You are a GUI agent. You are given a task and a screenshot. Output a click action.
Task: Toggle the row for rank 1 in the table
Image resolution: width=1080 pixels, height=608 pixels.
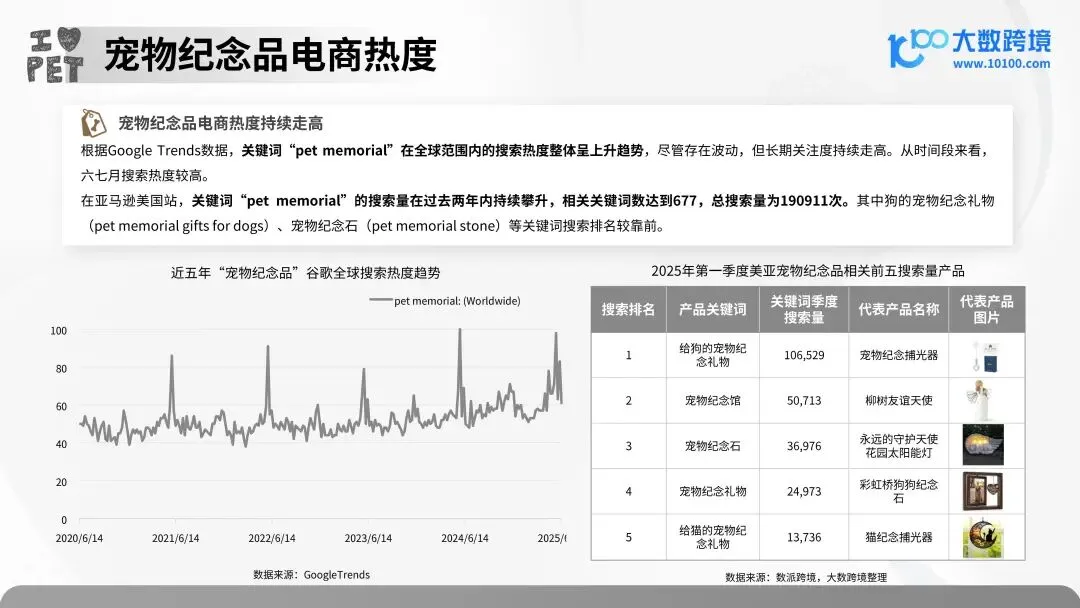point(628,356)
